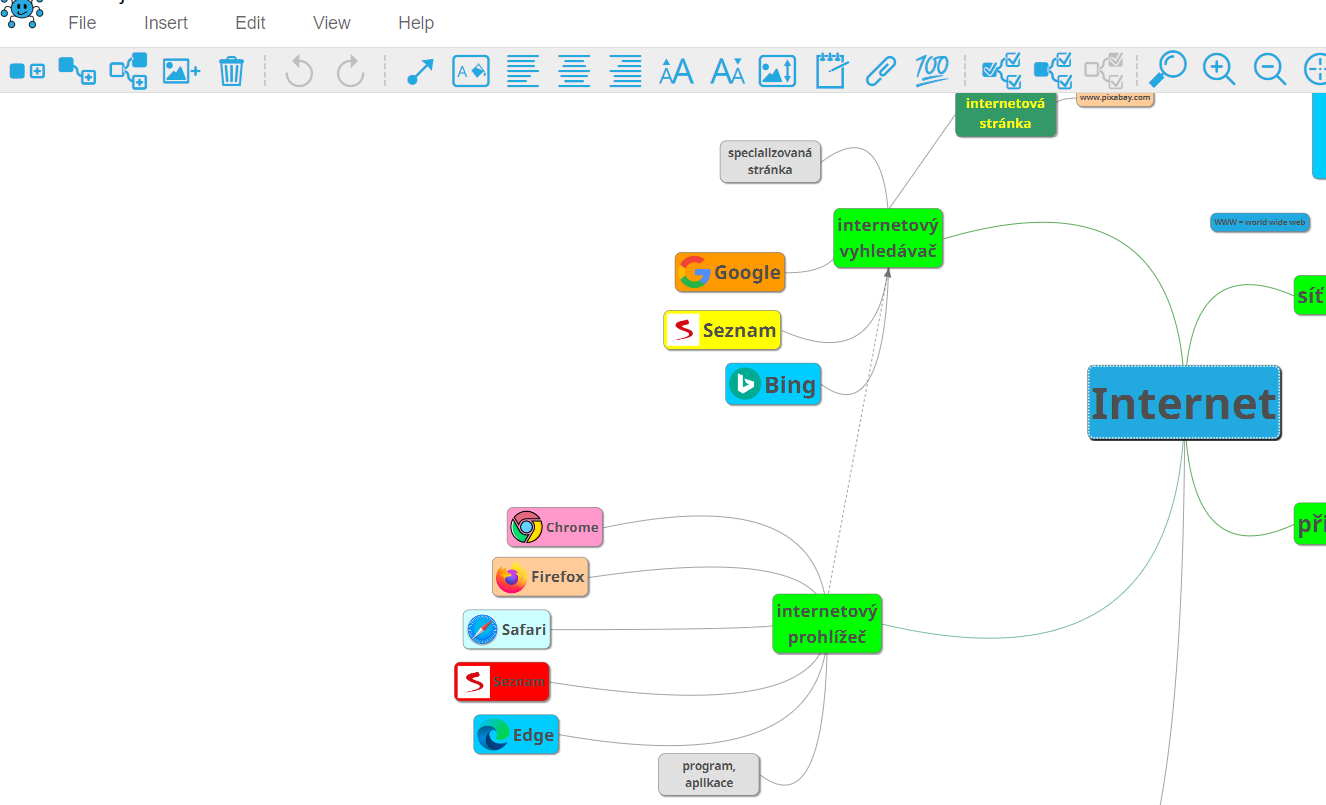
Task: Click the application logo
Action: click(x=22, y=14)
